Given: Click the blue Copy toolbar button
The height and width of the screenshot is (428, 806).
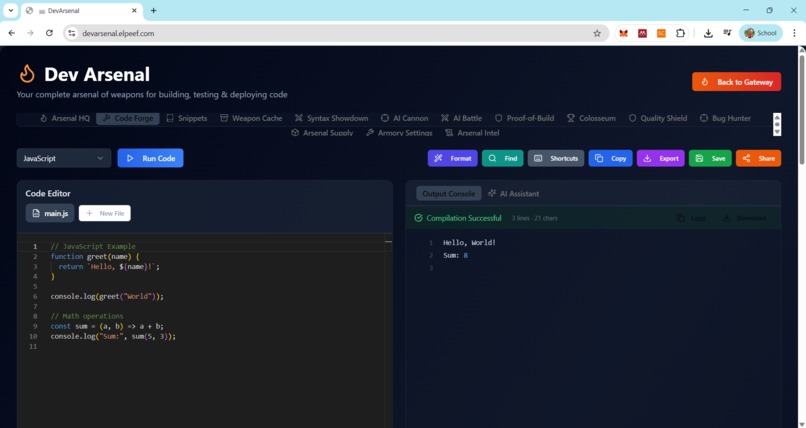Looking at the screenshot, I should point(610,158).
